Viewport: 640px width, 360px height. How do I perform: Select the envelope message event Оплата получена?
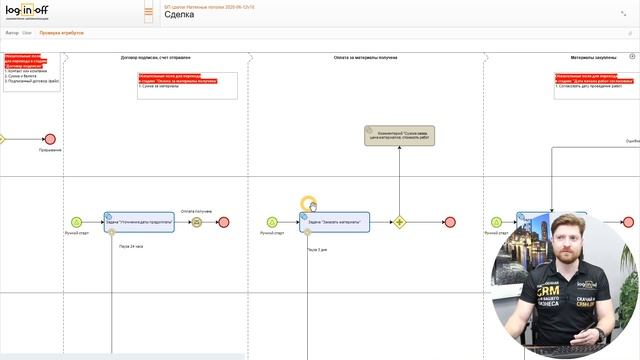(197, 222)
